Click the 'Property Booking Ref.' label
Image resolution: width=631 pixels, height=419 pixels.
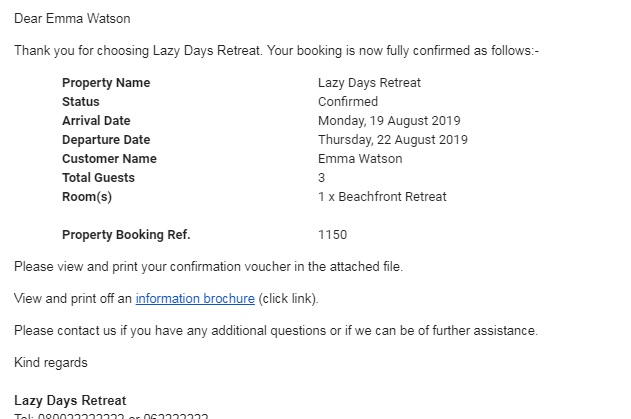coord(126,234)
